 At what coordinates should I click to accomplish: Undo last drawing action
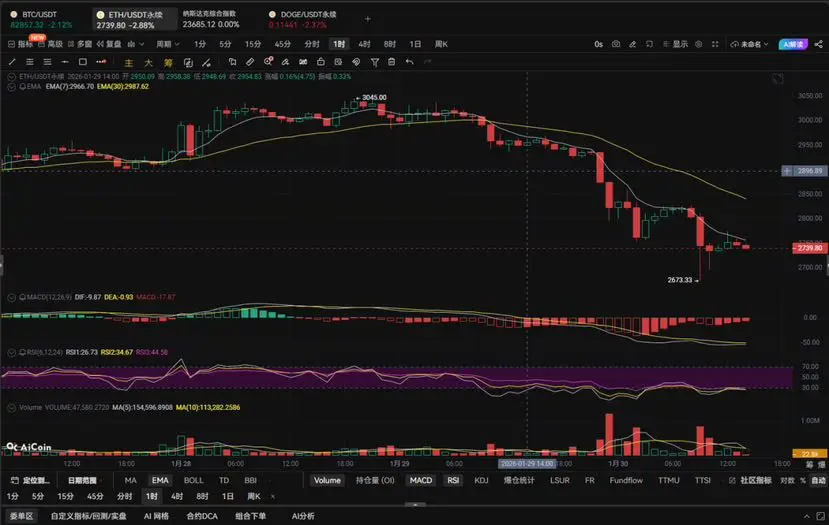click(x=409, y=62)
